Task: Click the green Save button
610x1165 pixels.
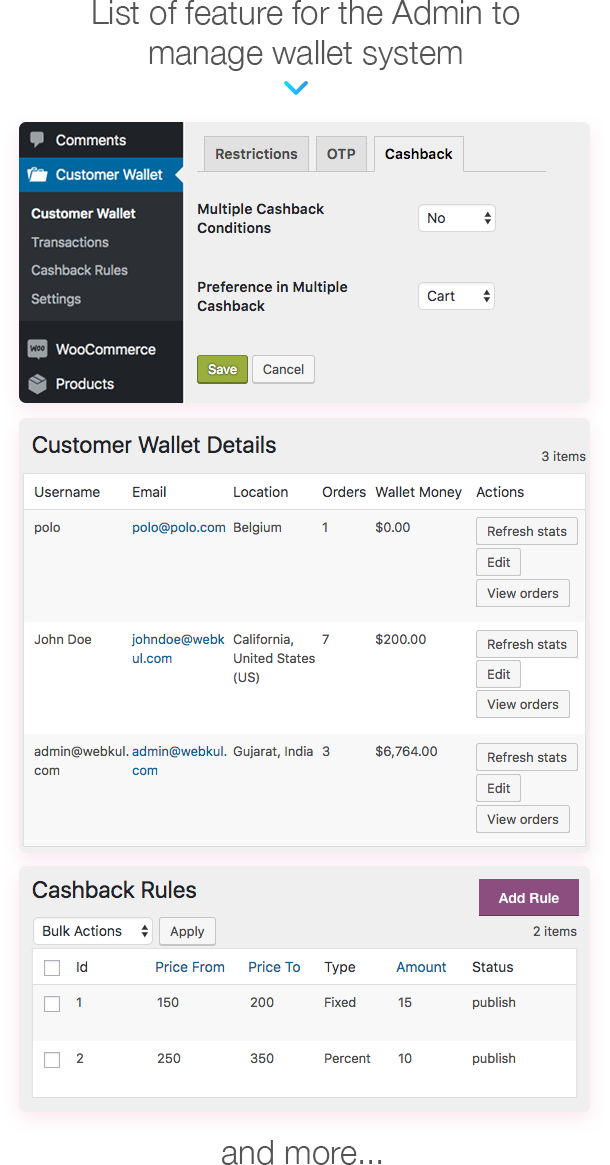Action: (x=222, y=369)
